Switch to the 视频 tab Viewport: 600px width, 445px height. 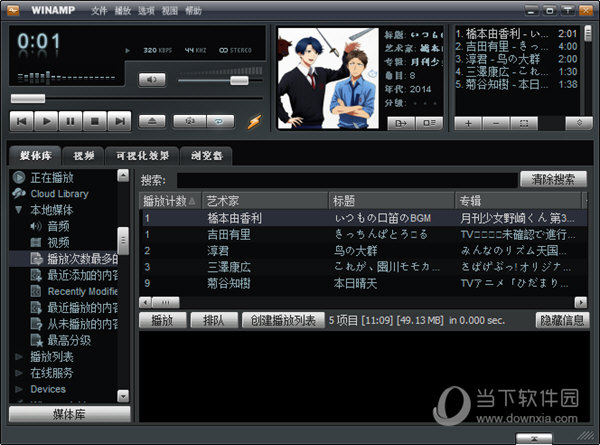pos(83,156)
